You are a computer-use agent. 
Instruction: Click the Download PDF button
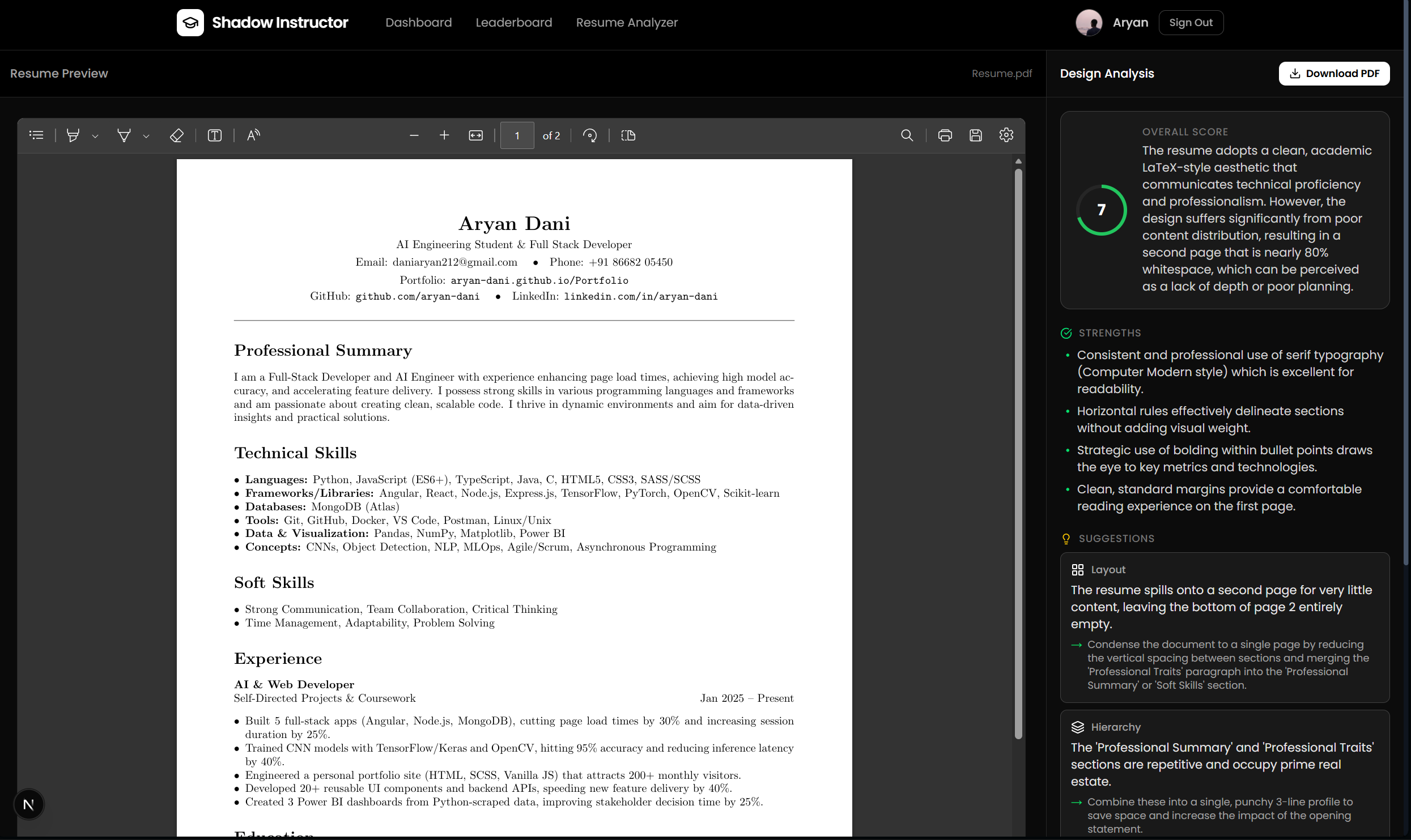[x=1333, y=74]
